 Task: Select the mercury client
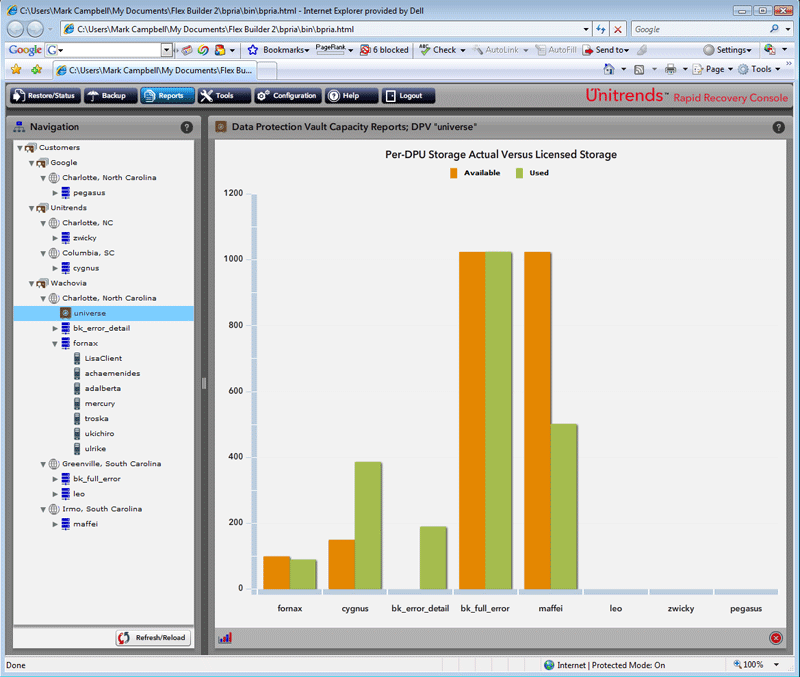tap(99, 404)
